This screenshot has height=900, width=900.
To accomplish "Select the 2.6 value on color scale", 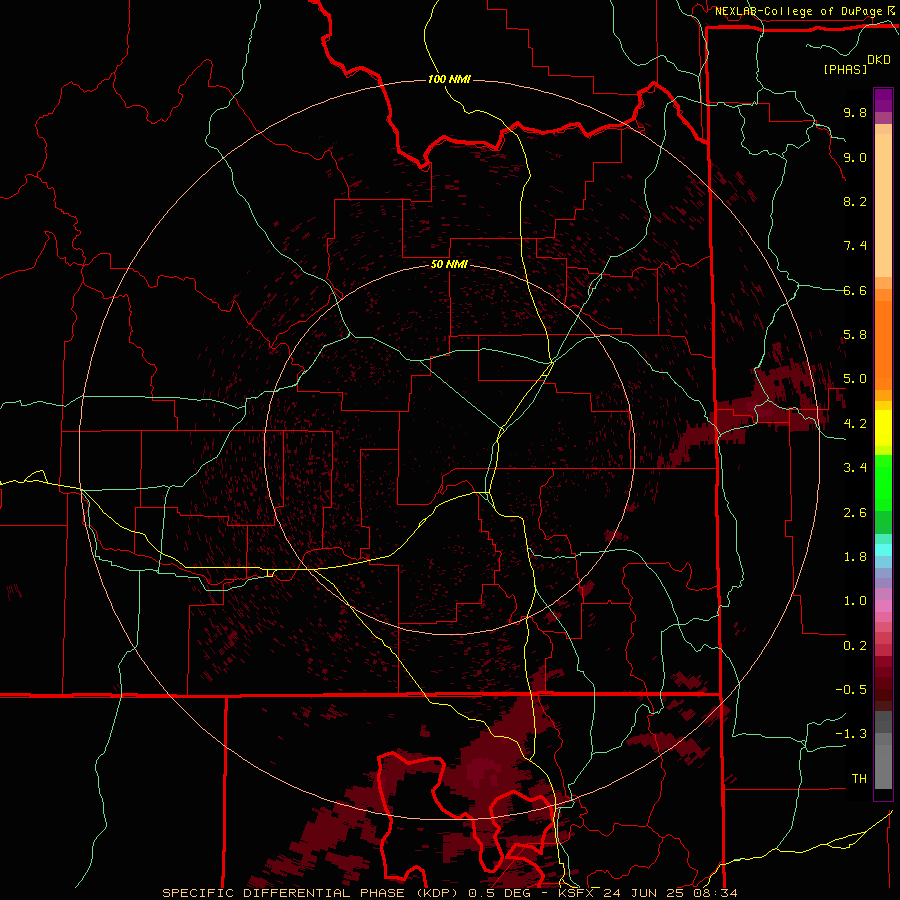I will [x=855, y=513].
